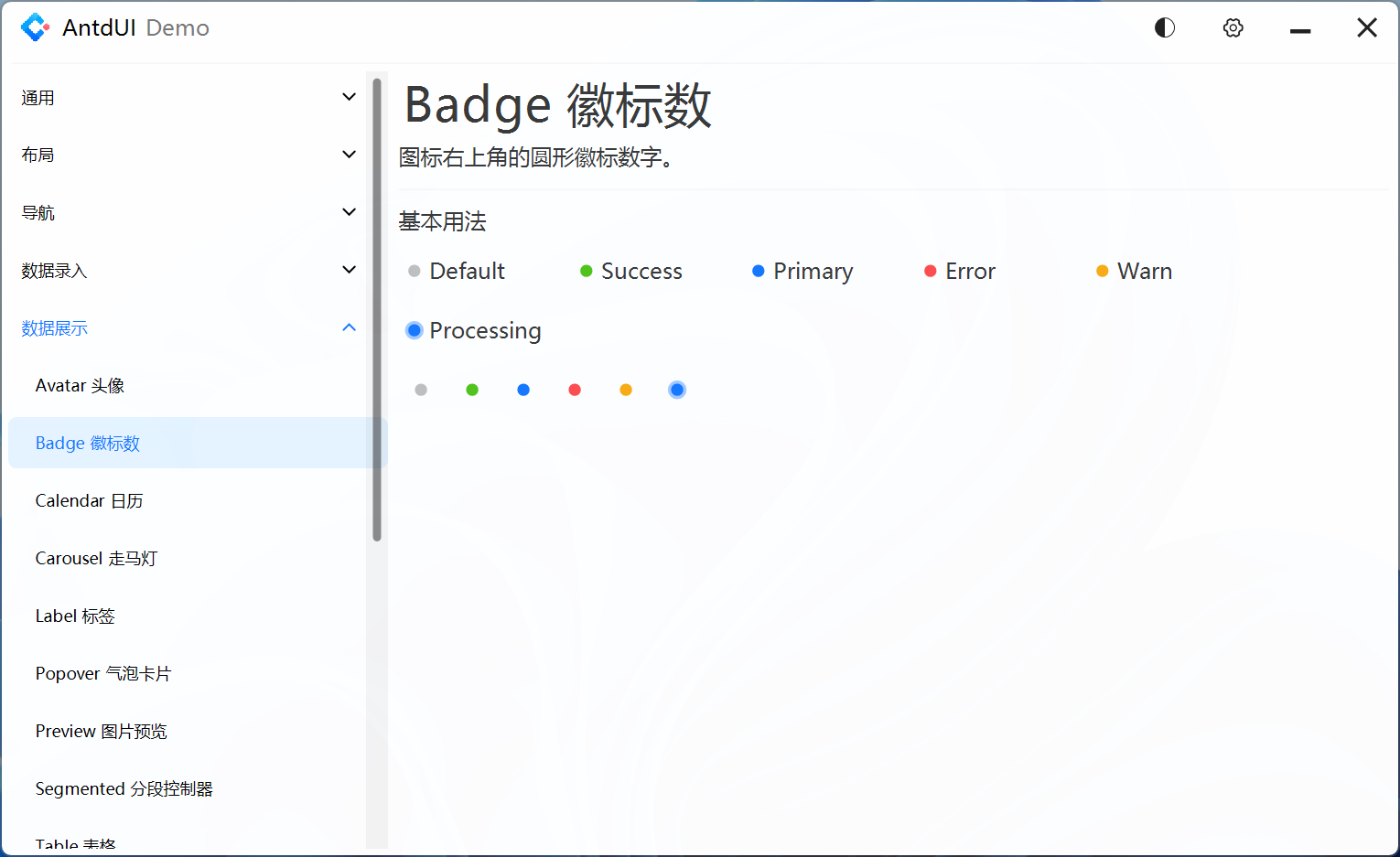Click the orange Warn badge dot
Viewport: 1400px width, 857px height.
1103,271
